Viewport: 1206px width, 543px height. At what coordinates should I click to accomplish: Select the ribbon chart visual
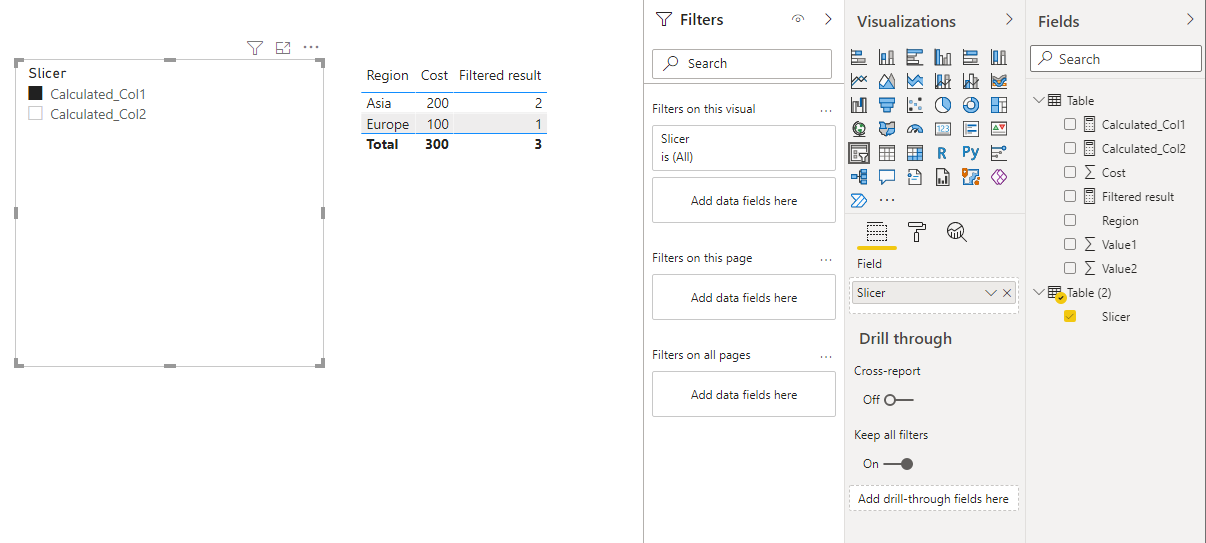[999, 81]
